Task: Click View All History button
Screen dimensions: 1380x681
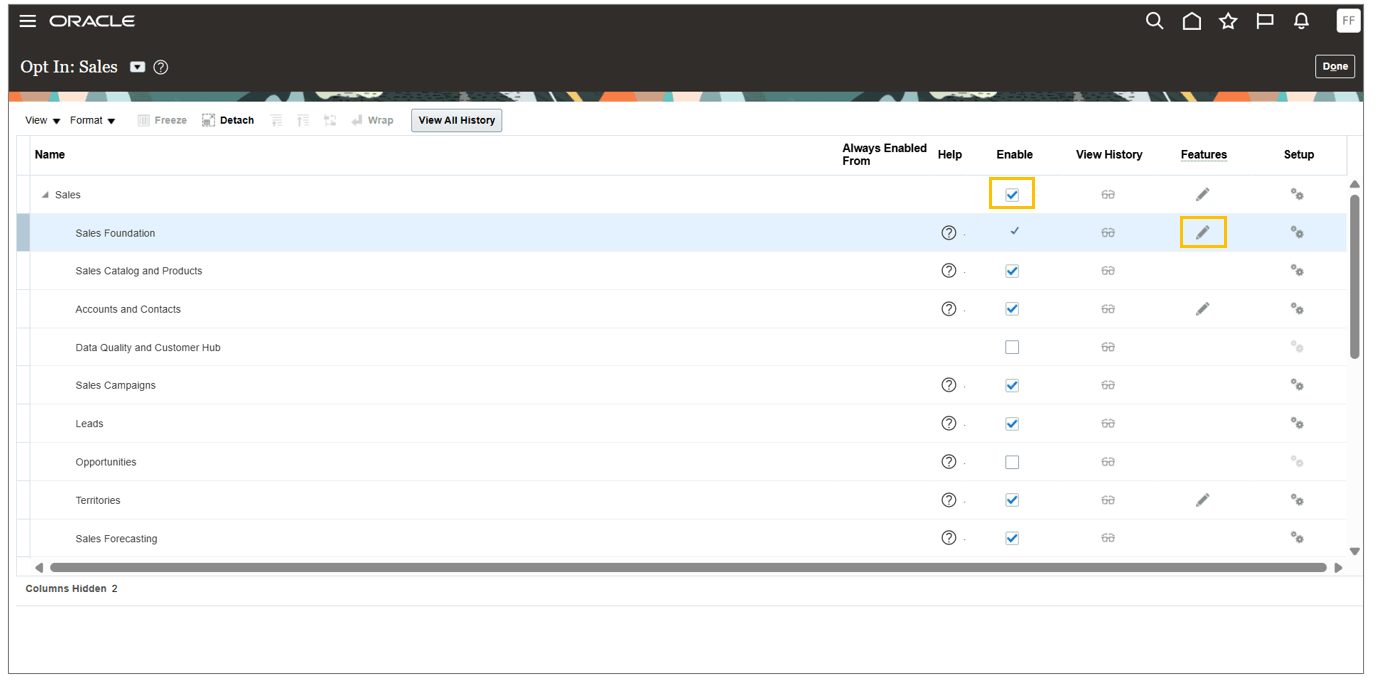Action: point(457,120)
